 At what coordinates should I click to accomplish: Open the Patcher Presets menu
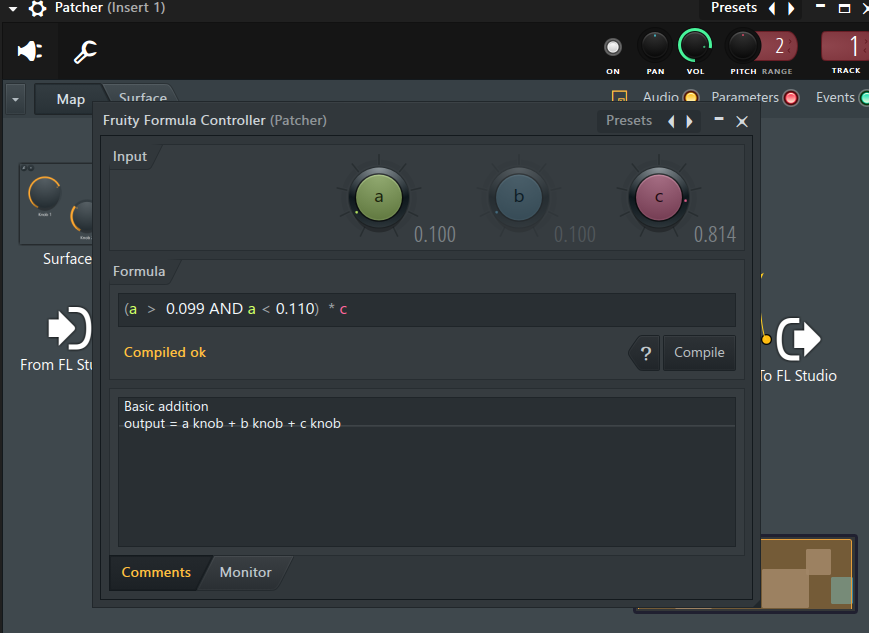pos(734,8)
